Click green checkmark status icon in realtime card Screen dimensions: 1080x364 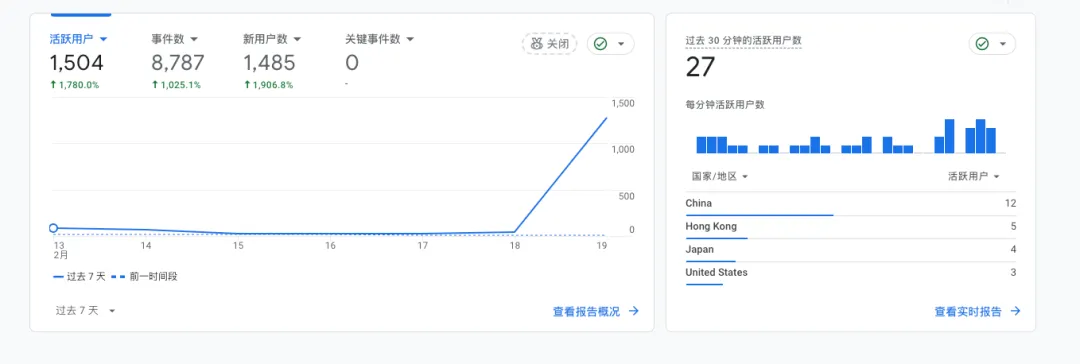pos(982,43)
